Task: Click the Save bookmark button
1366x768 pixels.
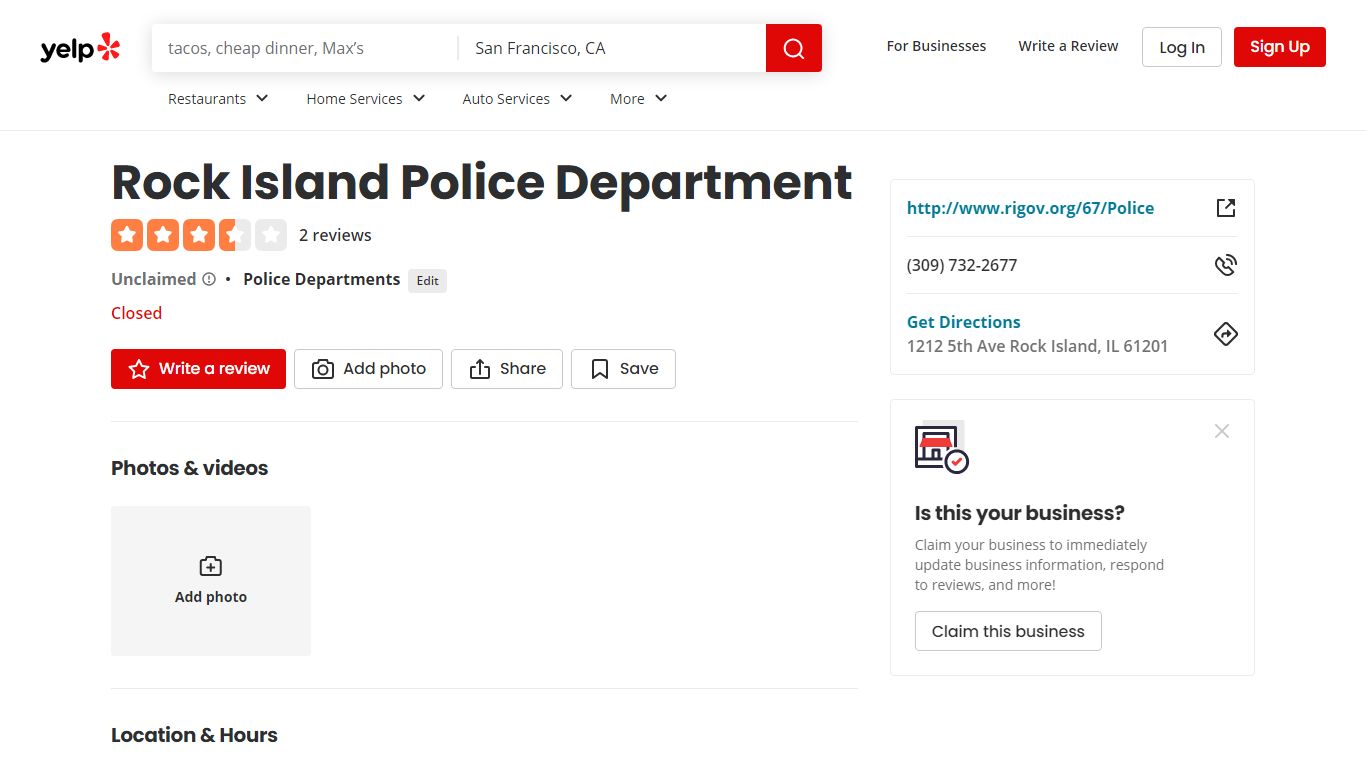Action: click(x=623, y=369)
